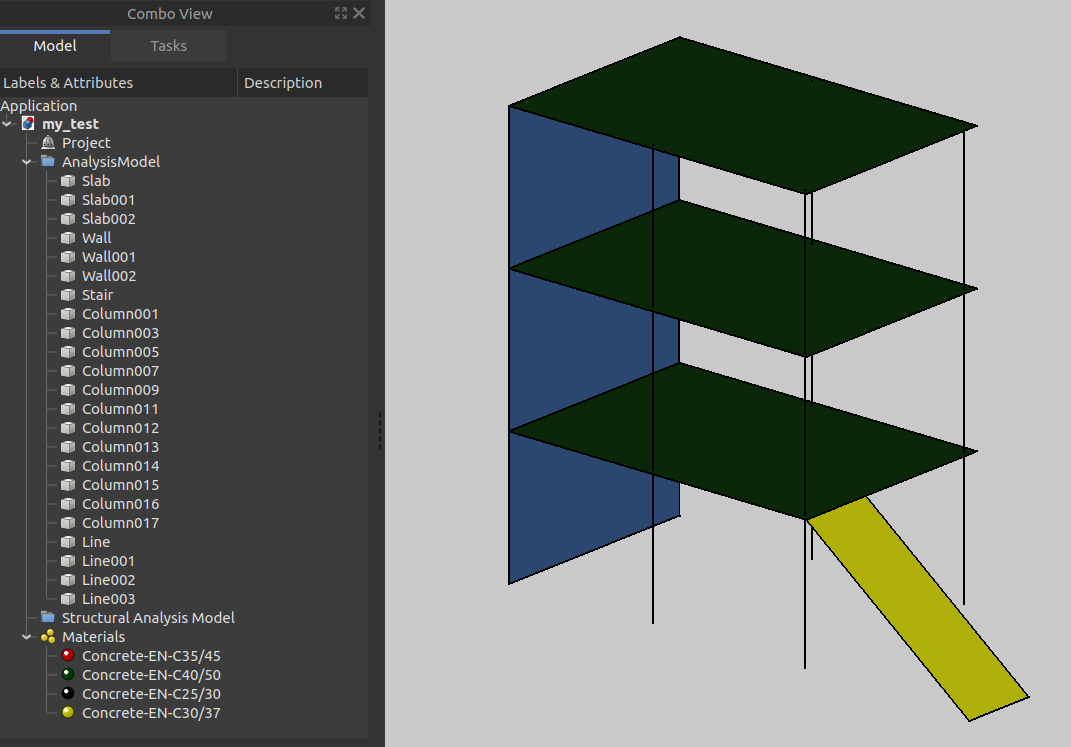
Task: Collapse the Materials tree group
Action: (x=27, y=637)
